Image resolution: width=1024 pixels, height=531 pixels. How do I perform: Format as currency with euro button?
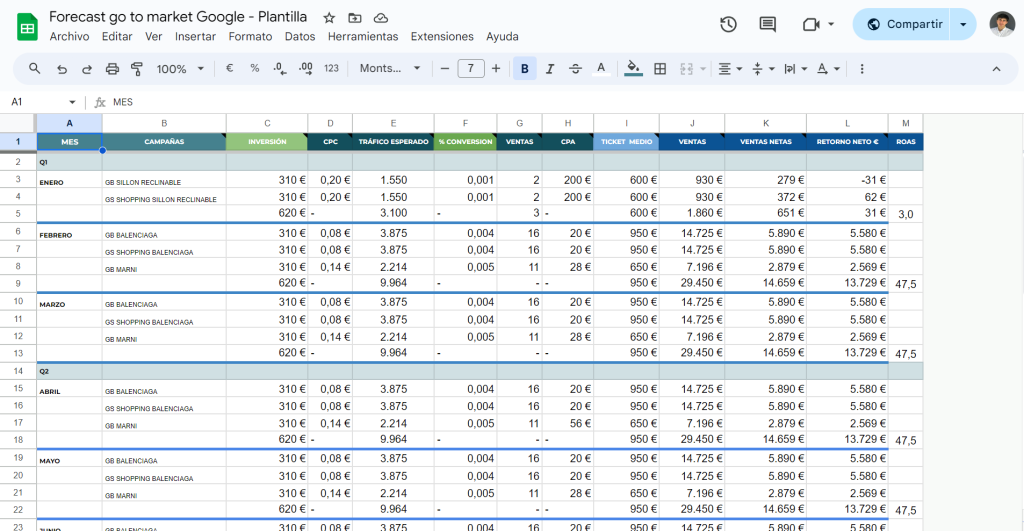coord(230,69)
